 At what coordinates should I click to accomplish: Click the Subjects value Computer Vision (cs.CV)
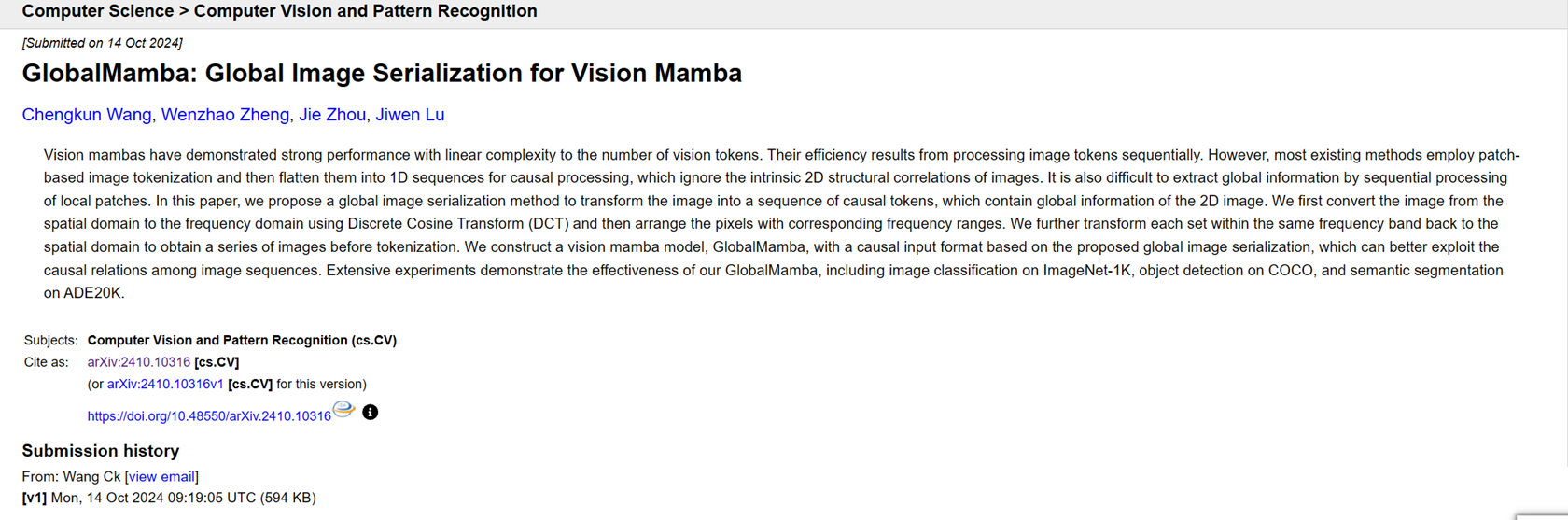click(242, 341)
